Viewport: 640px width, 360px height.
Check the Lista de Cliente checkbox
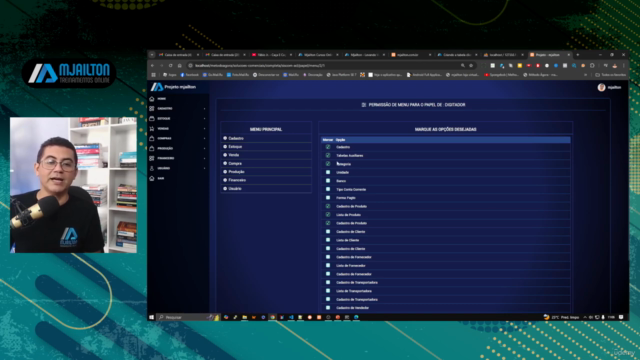(x=328, y=240)
